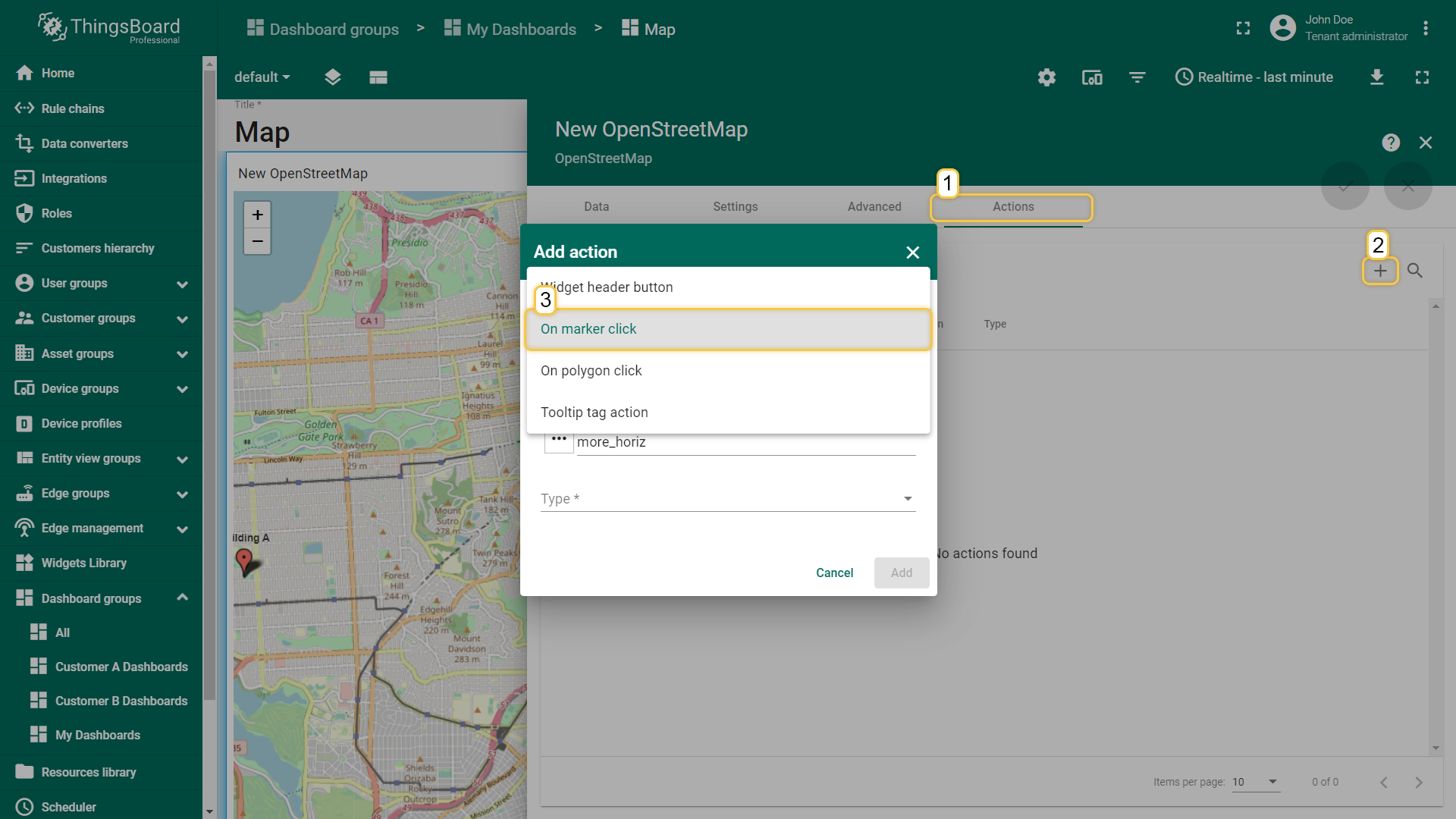
Task: Expand Asset groups menu
Action: click(182, 354)
